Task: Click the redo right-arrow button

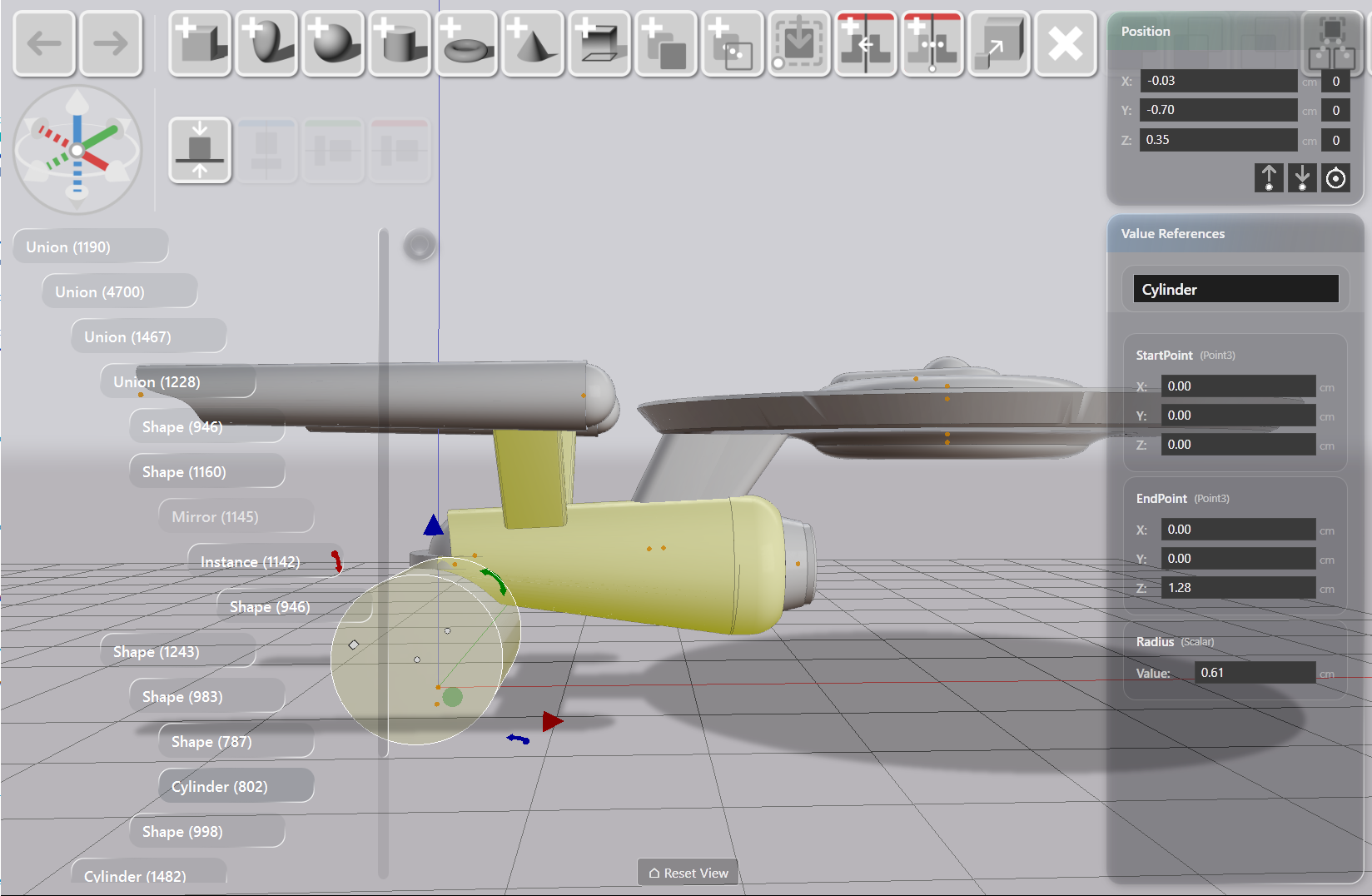Action: click(x=111, y=43)
